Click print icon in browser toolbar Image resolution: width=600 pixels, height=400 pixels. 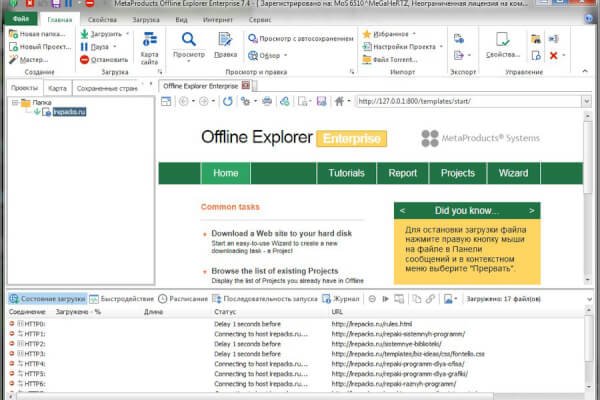267,101
